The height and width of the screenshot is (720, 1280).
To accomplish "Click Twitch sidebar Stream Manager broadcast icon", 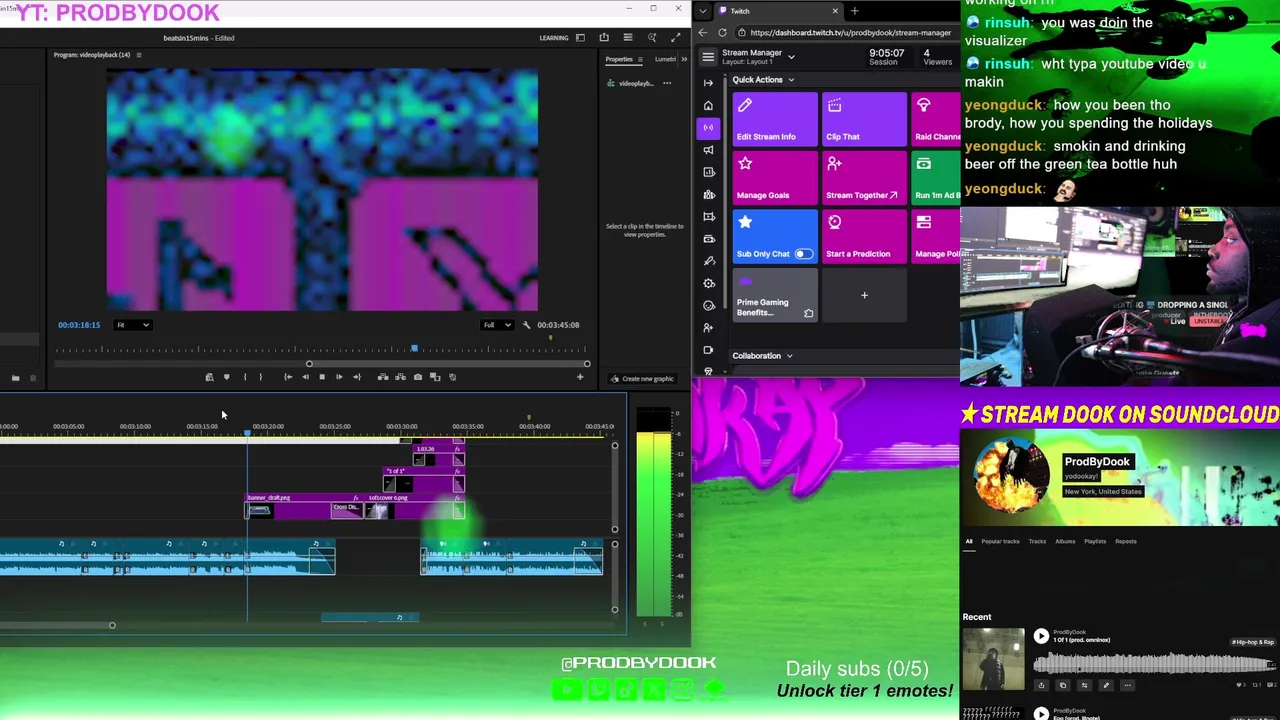I will (708, 127).
